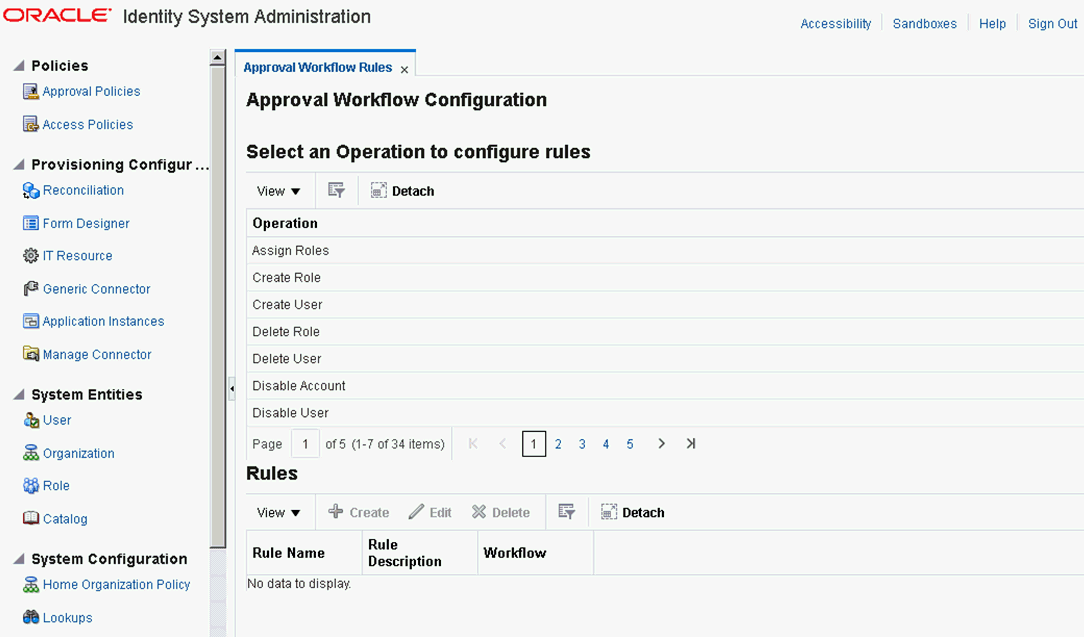This screenshot has height=637, width=1084.
Task: Click the Generic Connector icon
Action: click(x=30, y=289)
